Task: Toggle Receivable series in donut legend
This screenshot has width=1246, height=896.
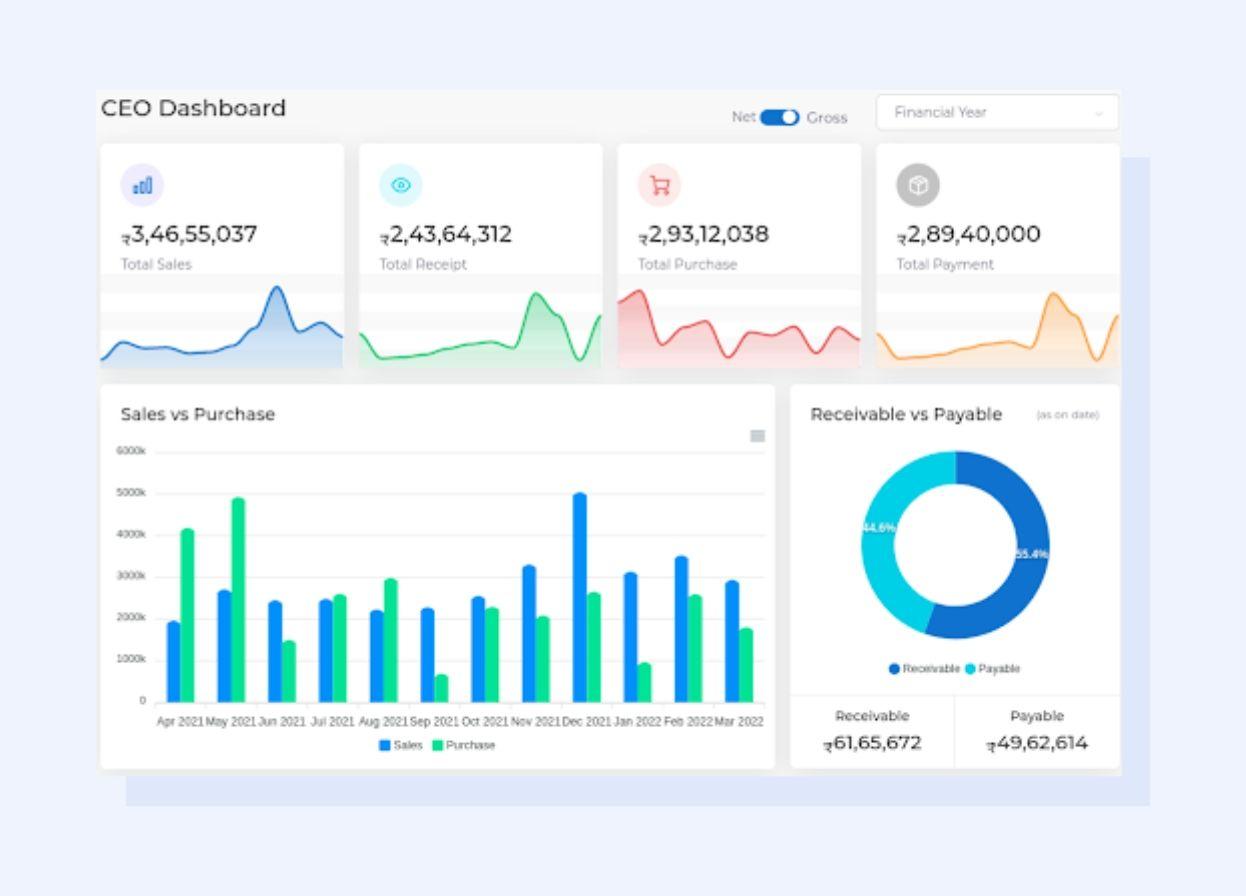Action: [x=924, y=669]
